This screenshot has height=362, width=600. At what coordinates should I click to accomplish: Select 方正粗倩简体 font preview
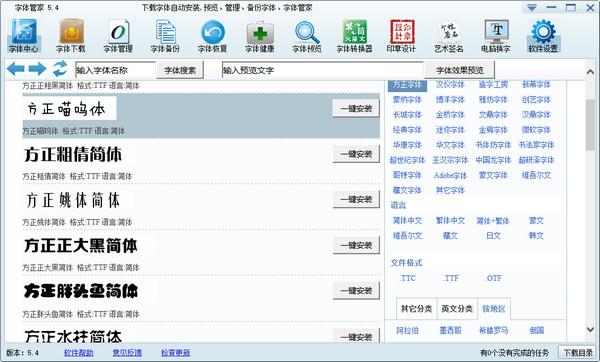[73, 154]
